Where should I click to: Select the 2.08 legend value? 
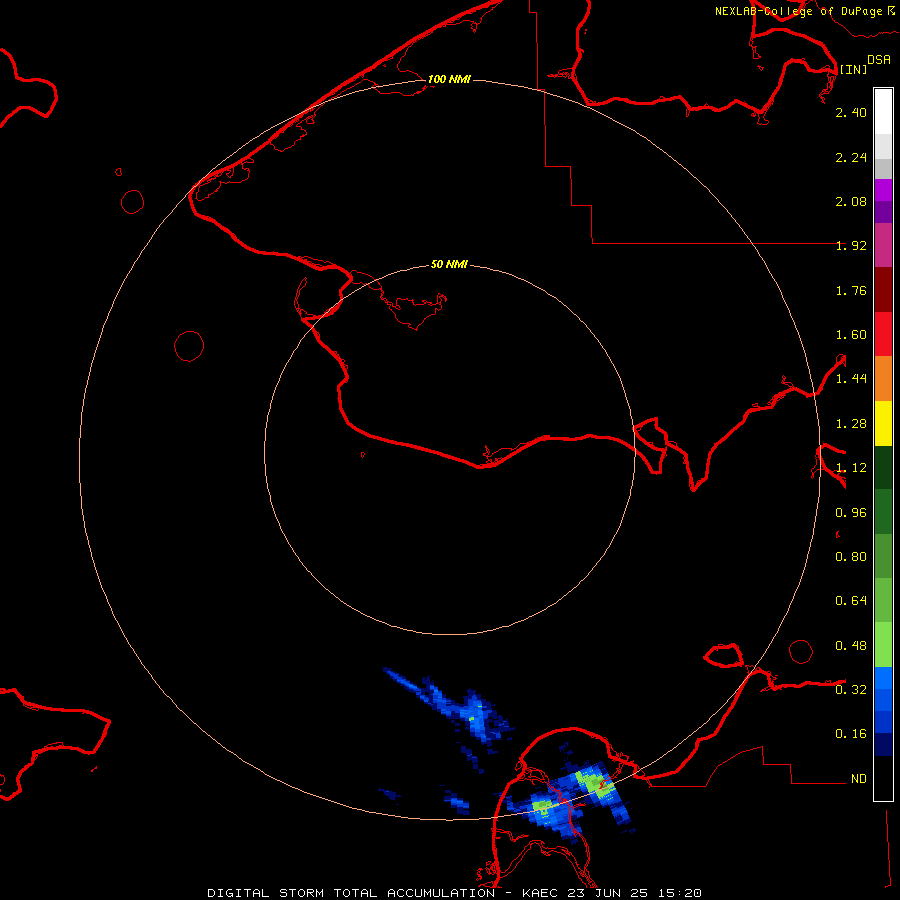pos(851,201)
